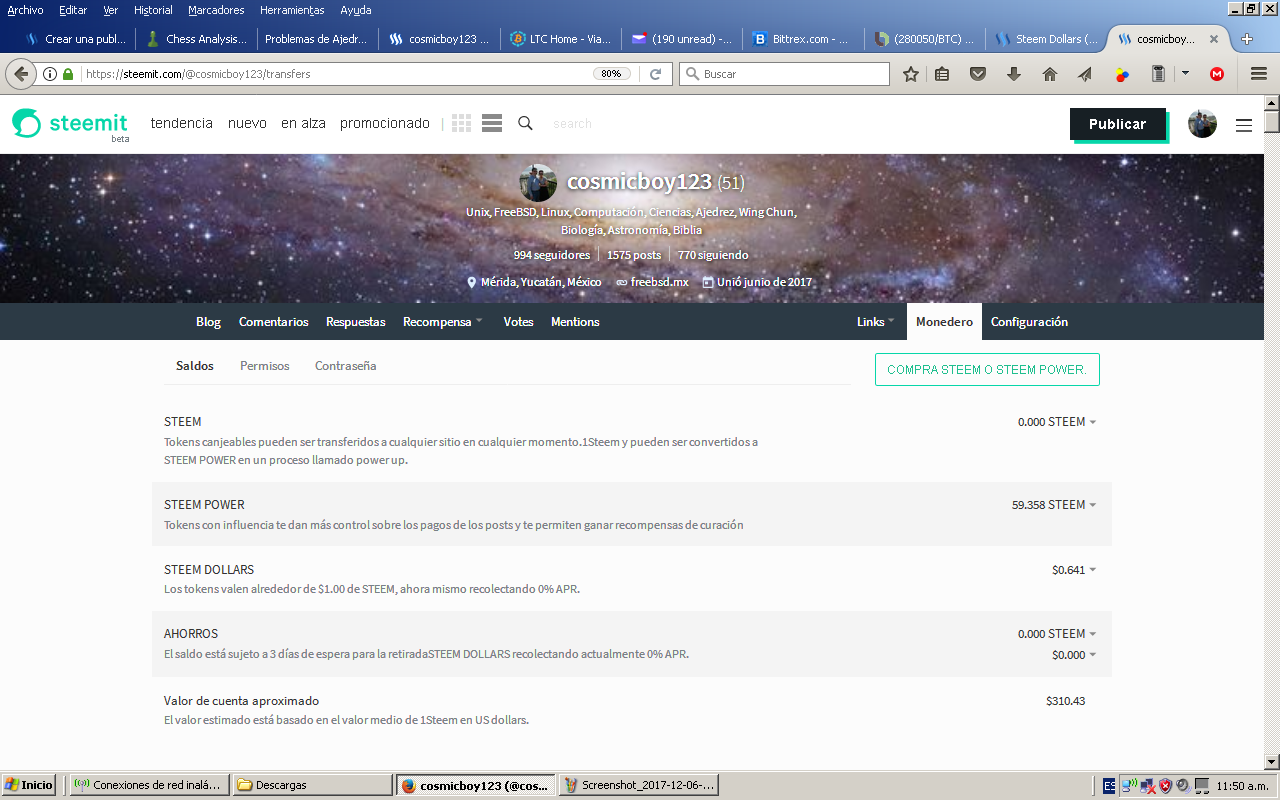Open the toolbar overflow dropdown arrow

[x=1186, y=74]
